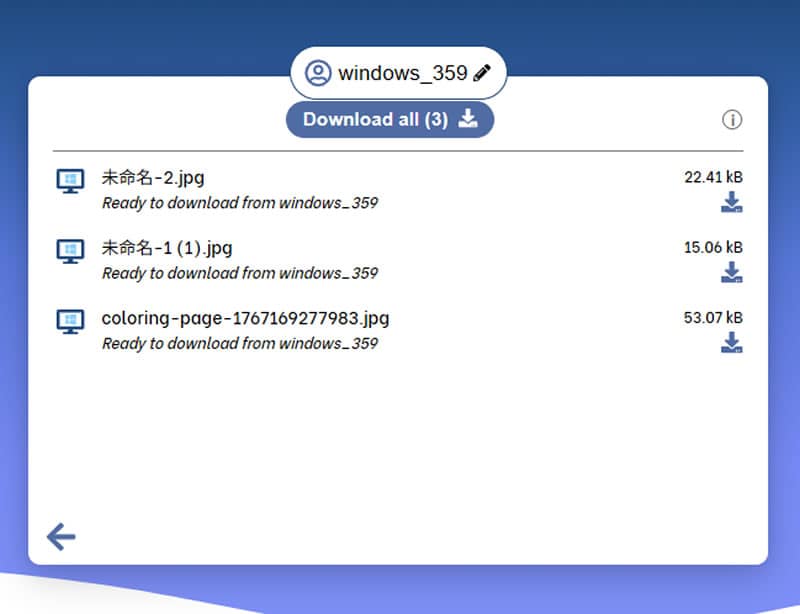Viewport: 800px width, 614px height.
Task: Click the status text under the coloring-page file
Action: tap(240, 343)
